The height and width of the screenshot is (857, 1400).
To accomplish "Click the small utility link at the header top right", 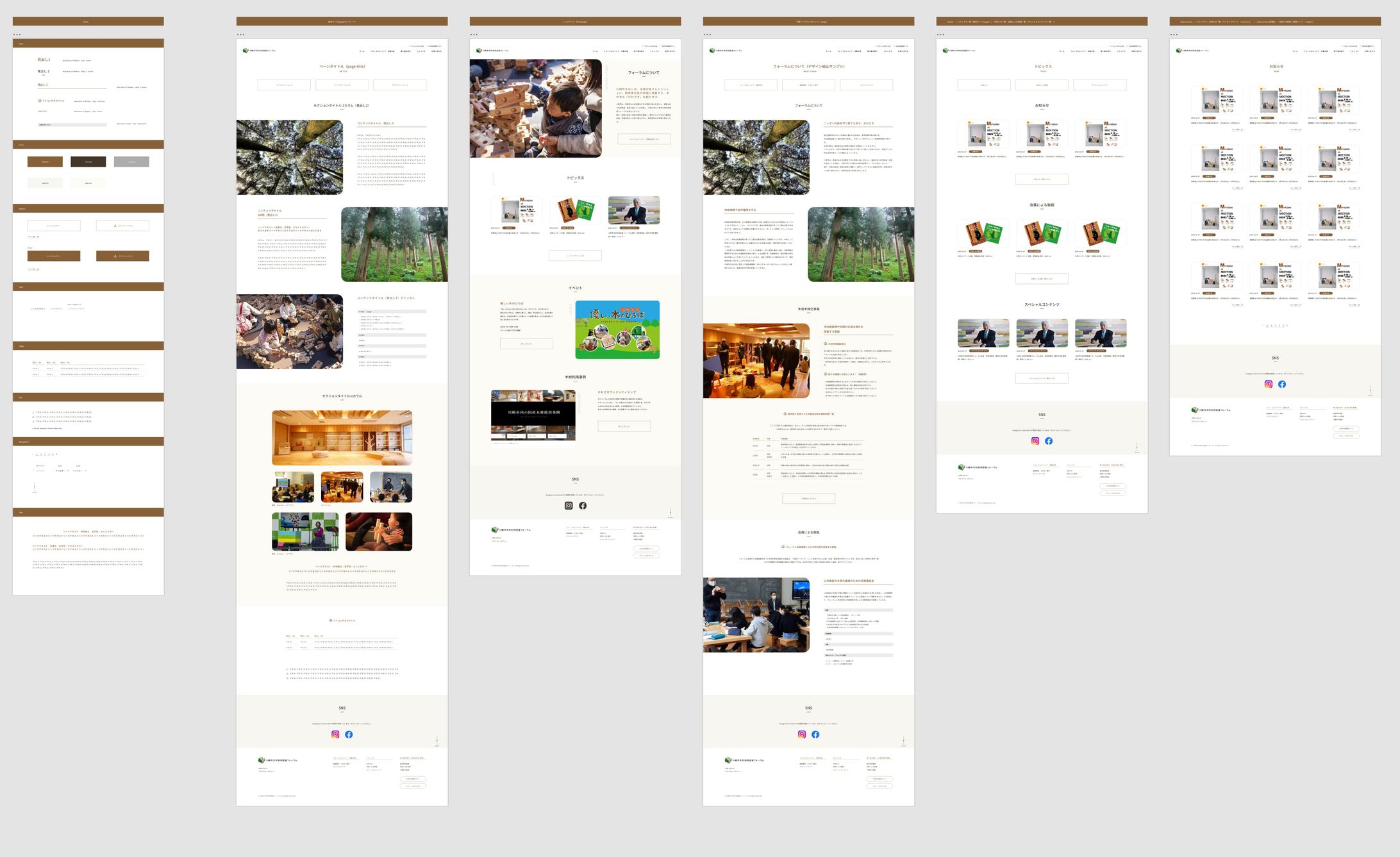I will 416,46.
